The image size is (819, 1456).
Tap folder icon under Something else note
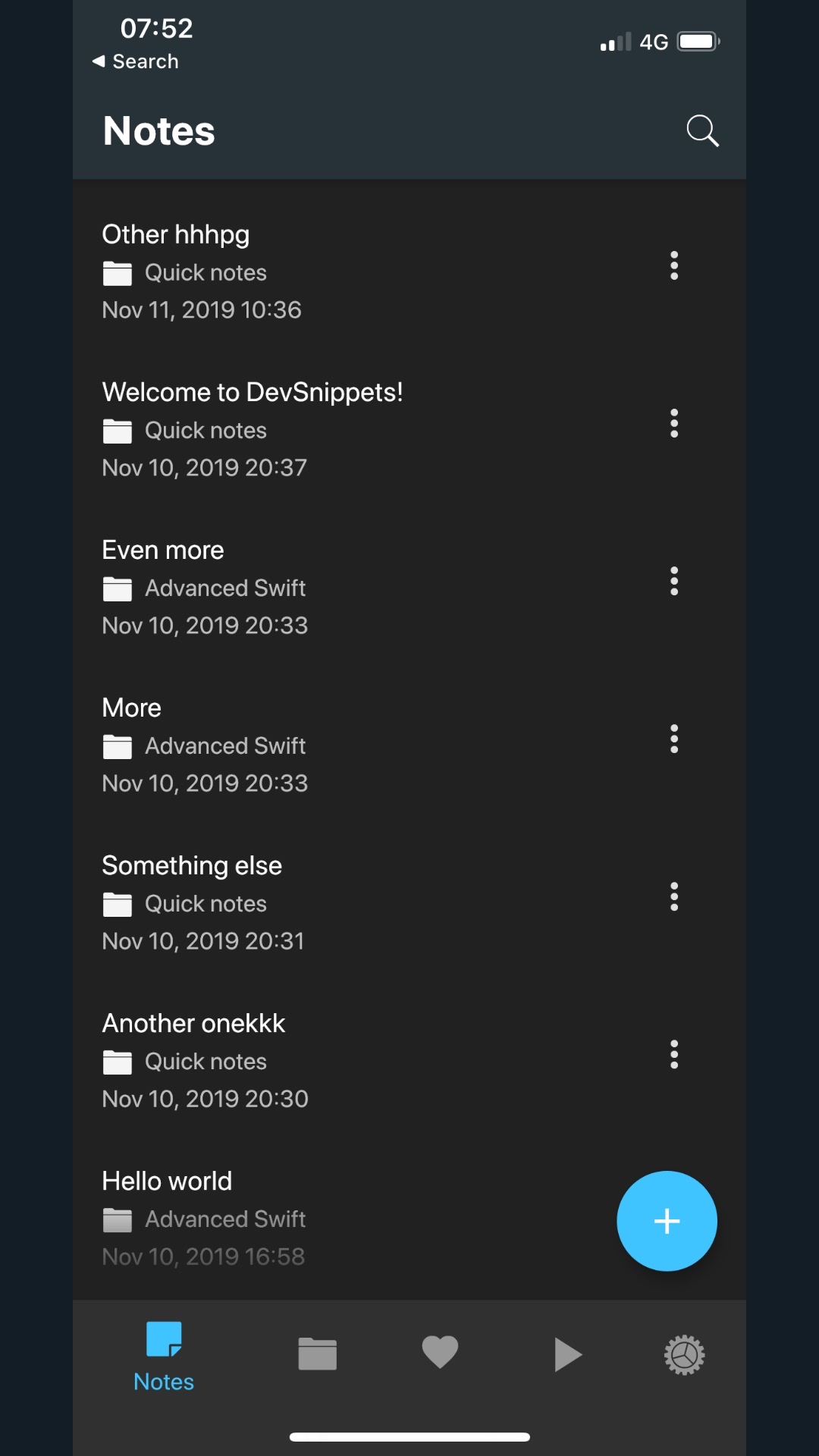118,904
